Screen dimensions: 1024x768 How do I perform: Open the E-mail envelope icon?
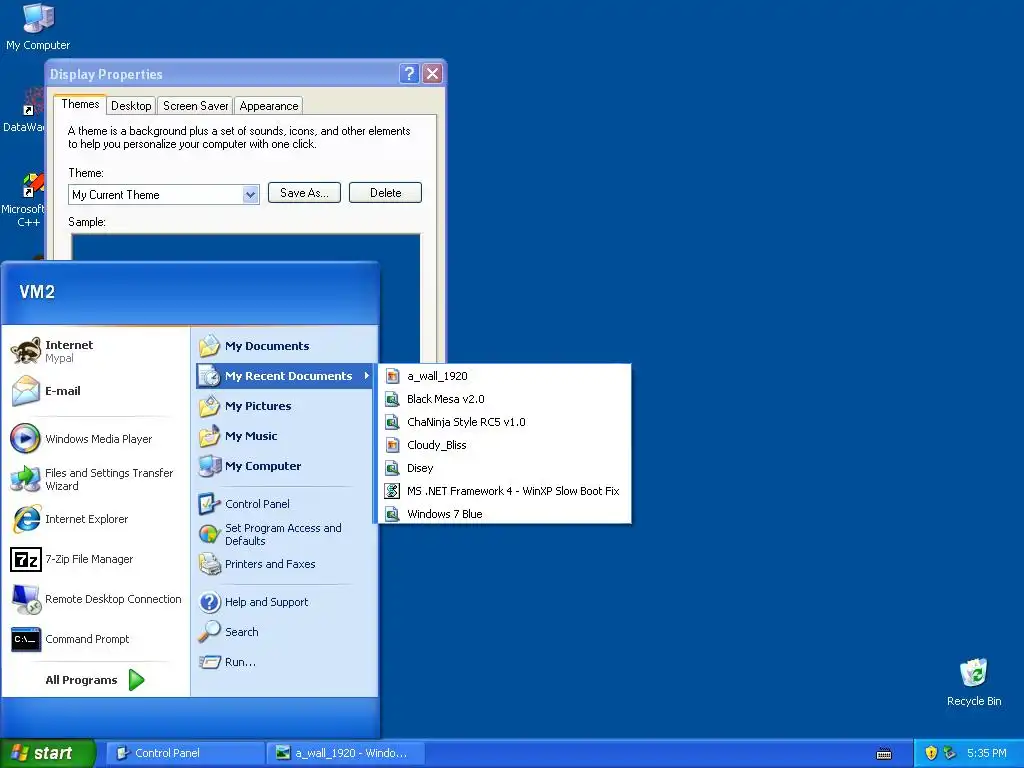[26, 391]
